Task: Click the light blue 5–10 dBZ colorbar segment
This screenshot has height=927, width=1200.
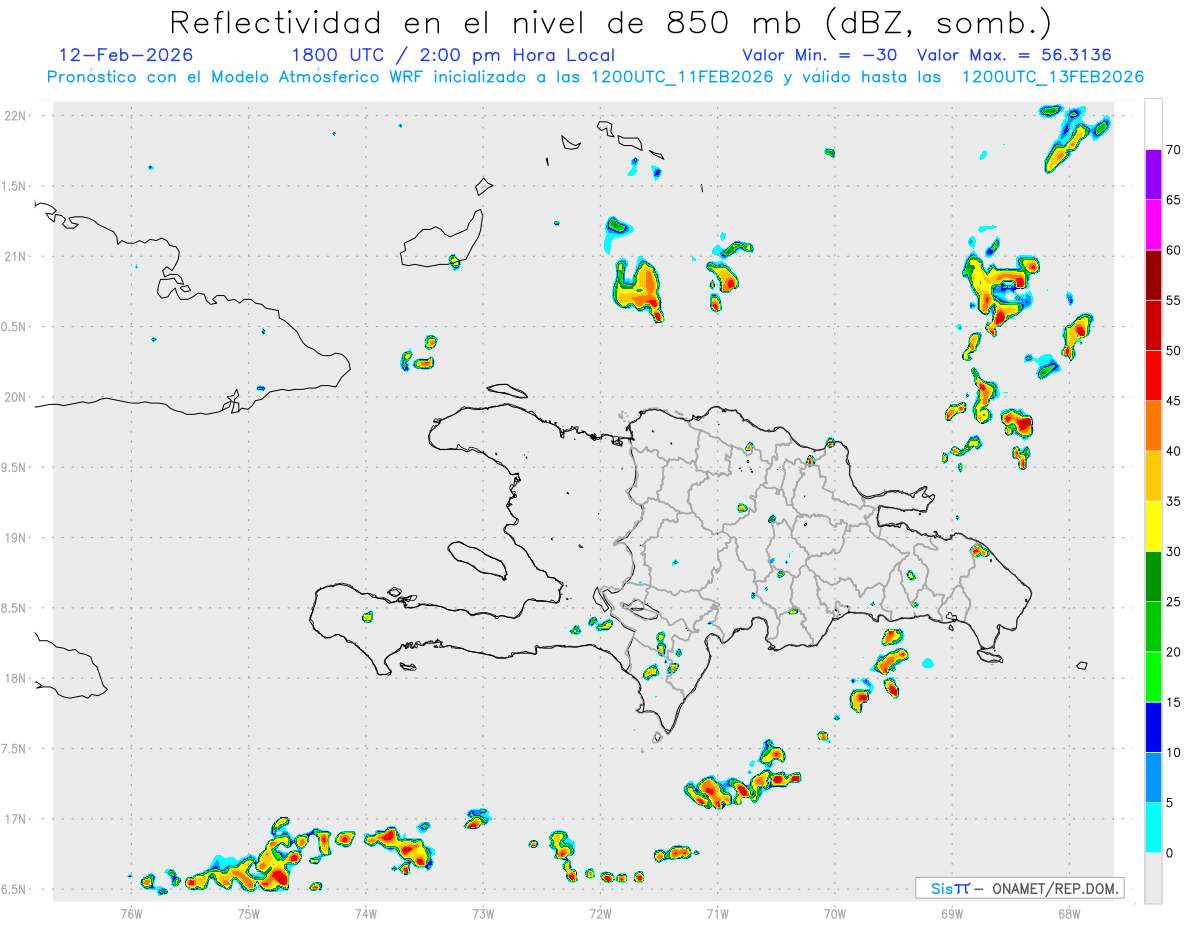Action: (1153, 777)
